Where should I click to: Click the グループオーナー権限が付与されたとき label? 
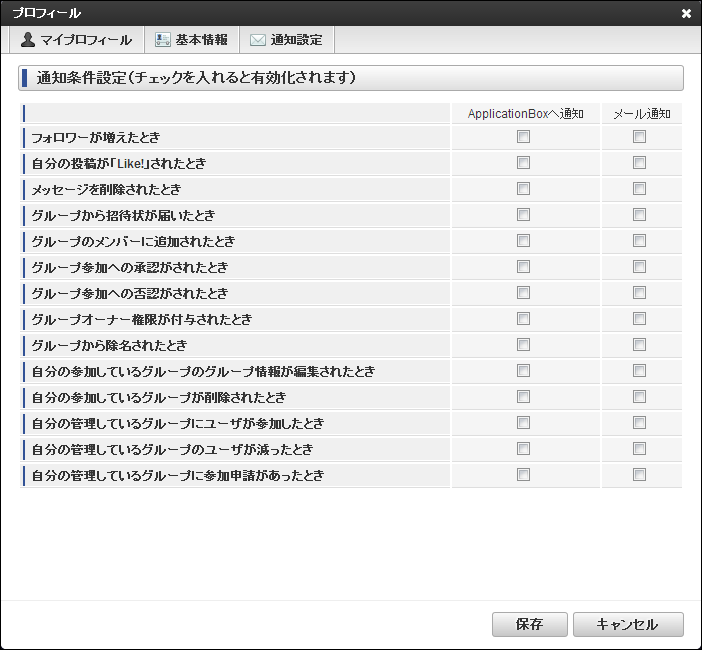142,319
